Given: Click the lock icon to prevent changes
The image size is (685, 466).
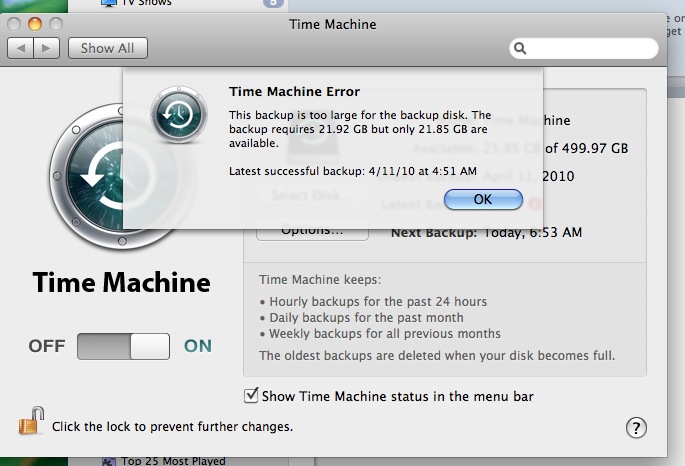Looking at the screenshot, I should point(31,421).
